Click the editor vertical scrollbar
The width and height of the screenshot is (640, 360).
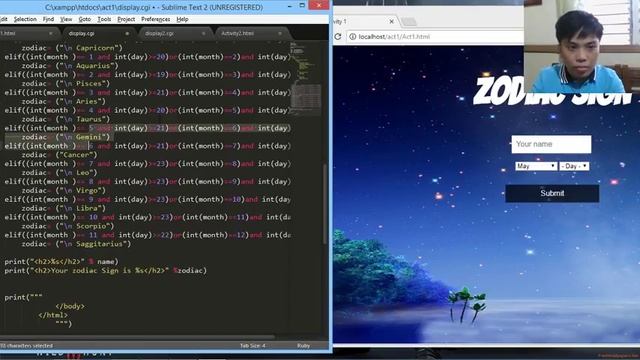[325, 204]
